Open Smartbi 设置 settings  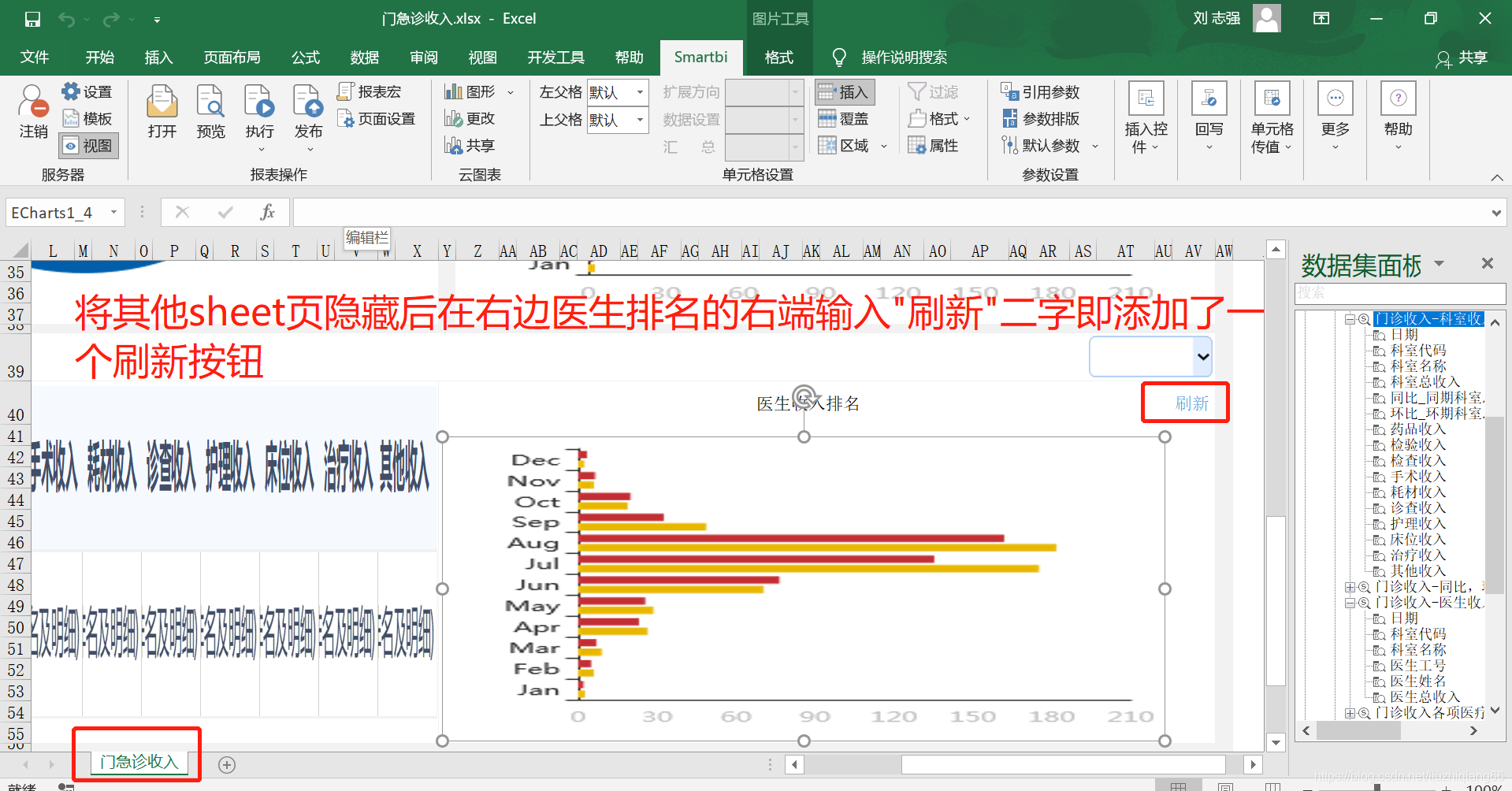(87, 92)
